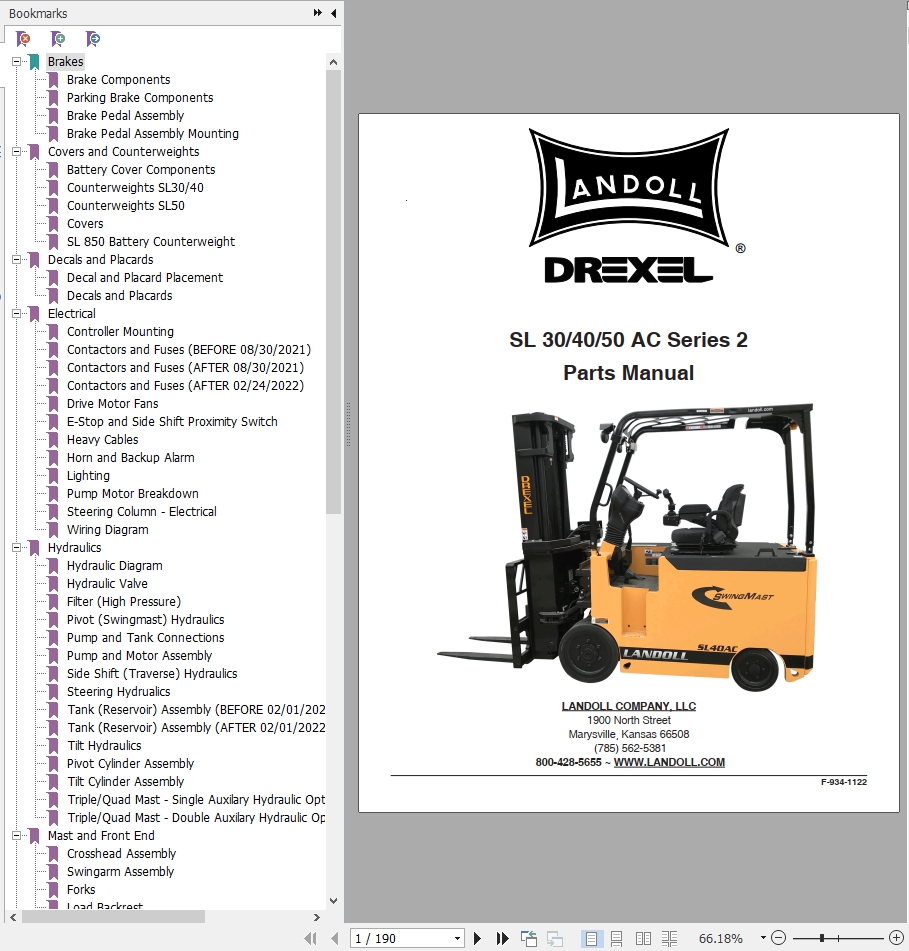Select single page layout view
This screenshot has height=951, width=909.
pyautogui.click(x=591, y=938)
